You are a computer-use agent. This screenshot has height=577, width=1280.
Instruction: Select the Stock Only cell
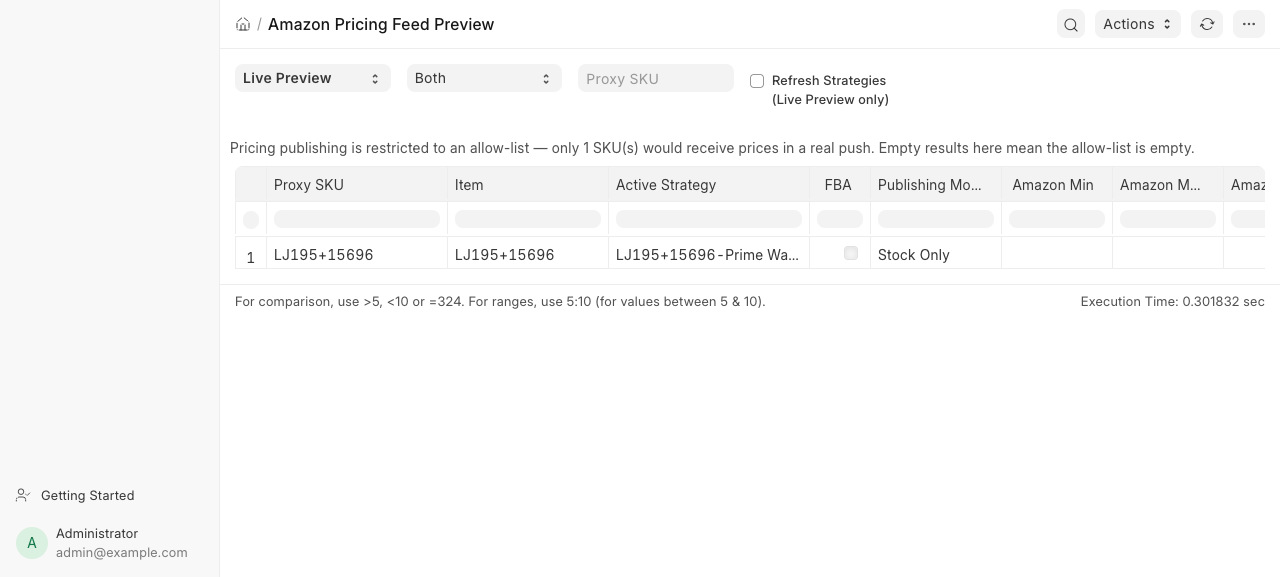pos(936,254)
